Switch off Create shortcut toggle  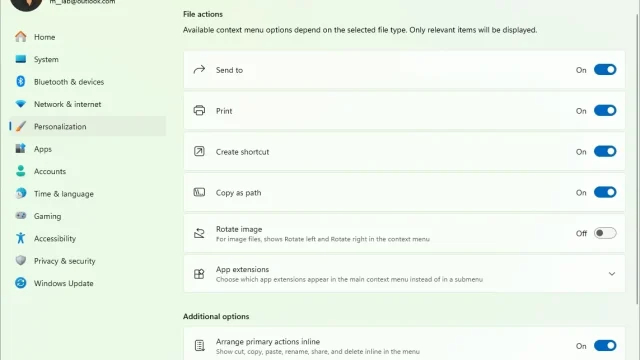(x=605, y=151)
